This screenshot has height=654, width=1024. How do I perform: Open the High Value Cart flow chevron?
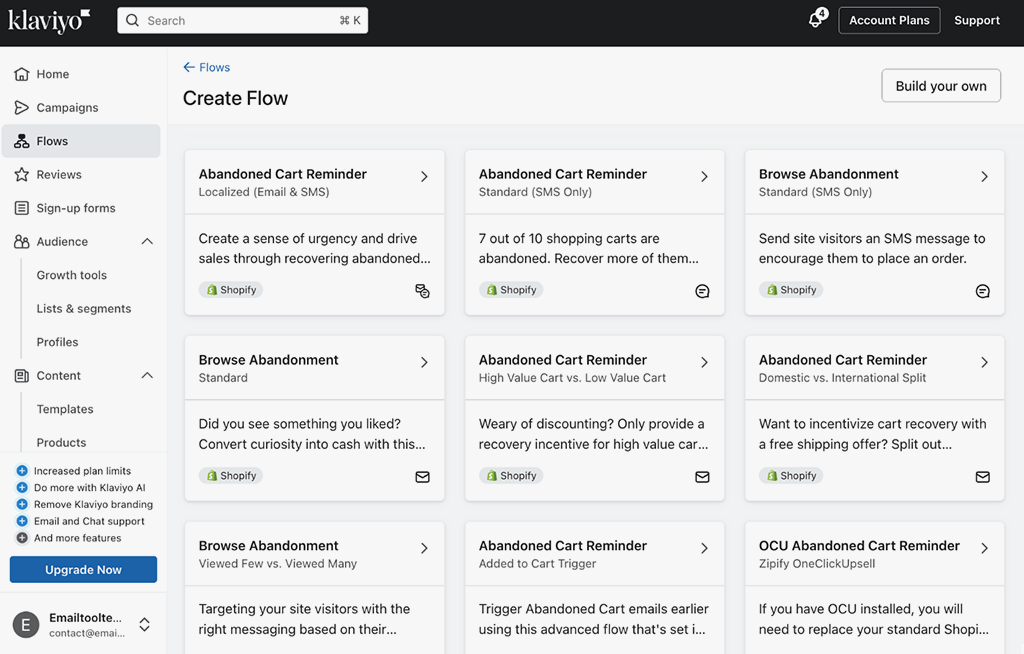pyautogui.click(x=704, y=362)
